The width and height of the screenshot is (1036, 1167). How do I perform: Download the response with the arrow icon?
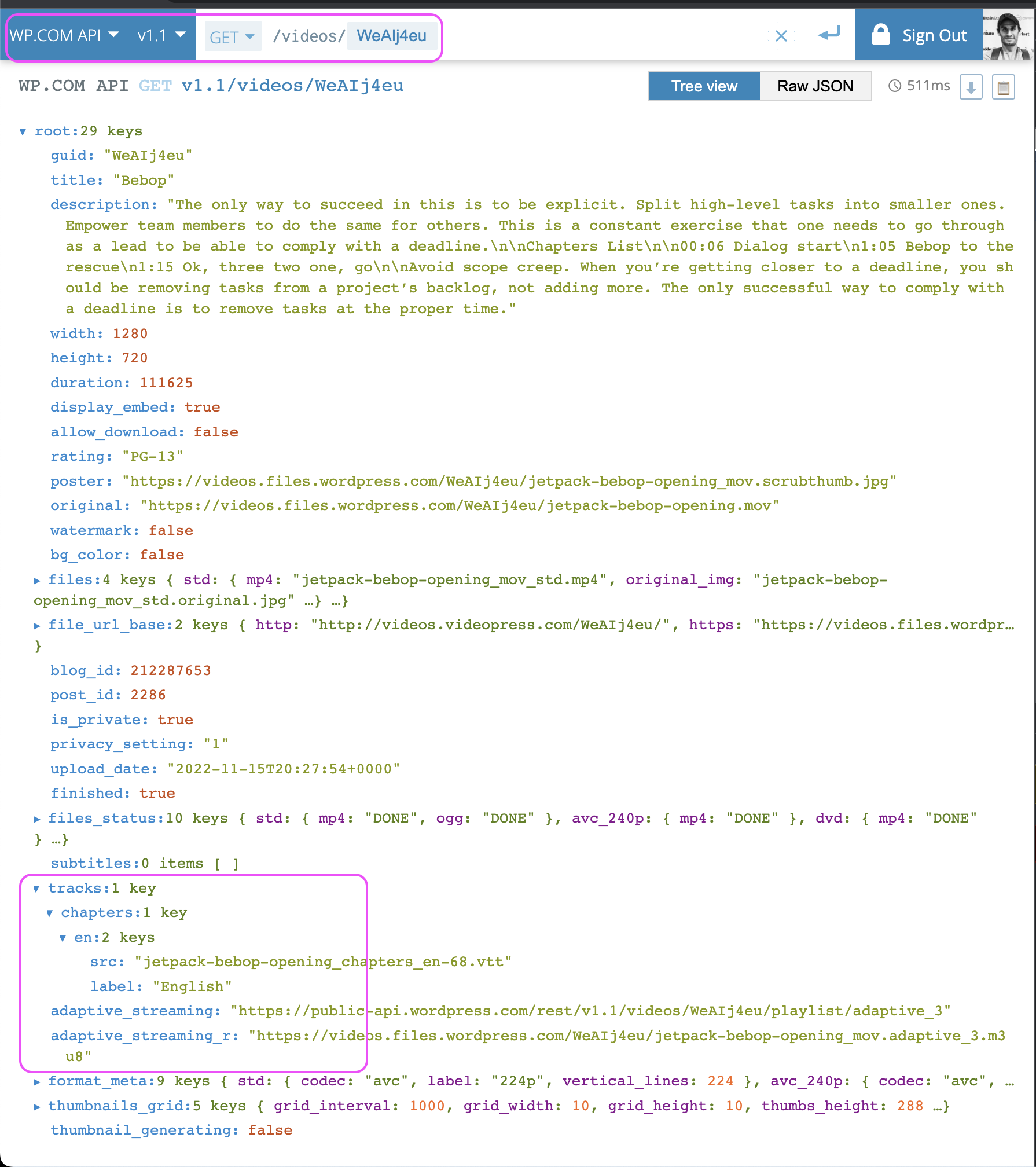971,87
